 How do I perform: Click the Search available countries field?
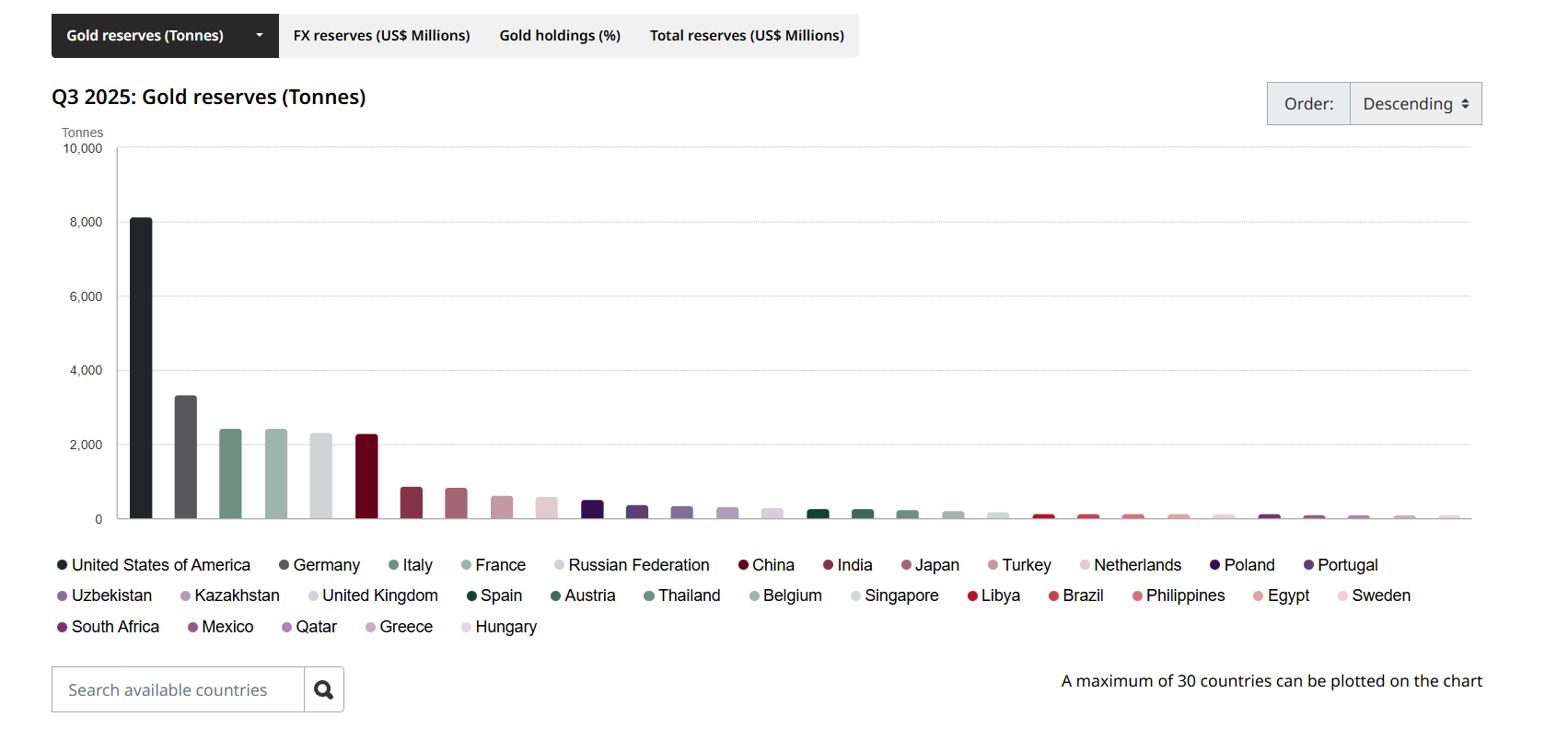coord(178,689)
